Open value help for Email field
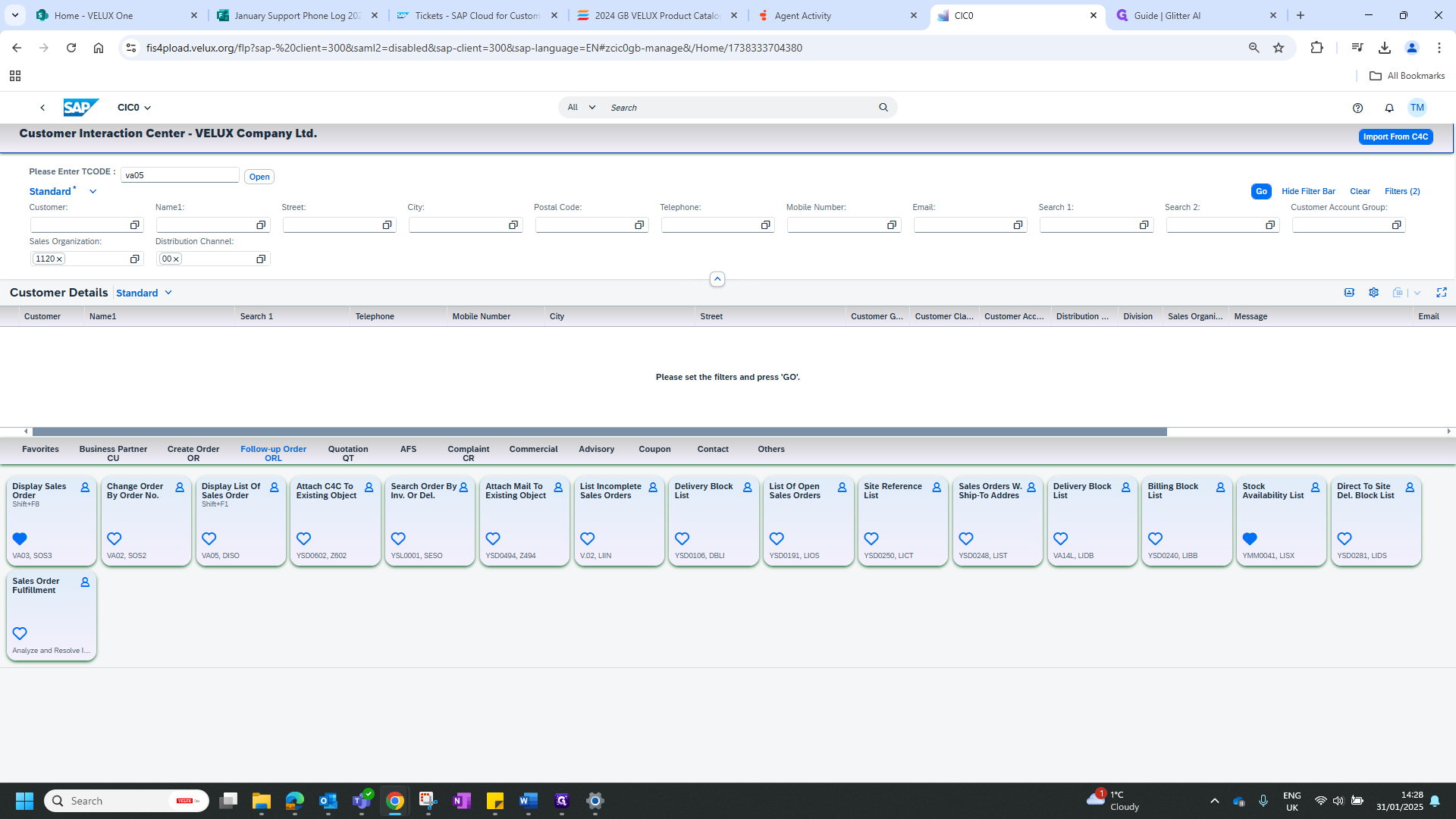This screenshot has height=819, width=1456. 1018,225
